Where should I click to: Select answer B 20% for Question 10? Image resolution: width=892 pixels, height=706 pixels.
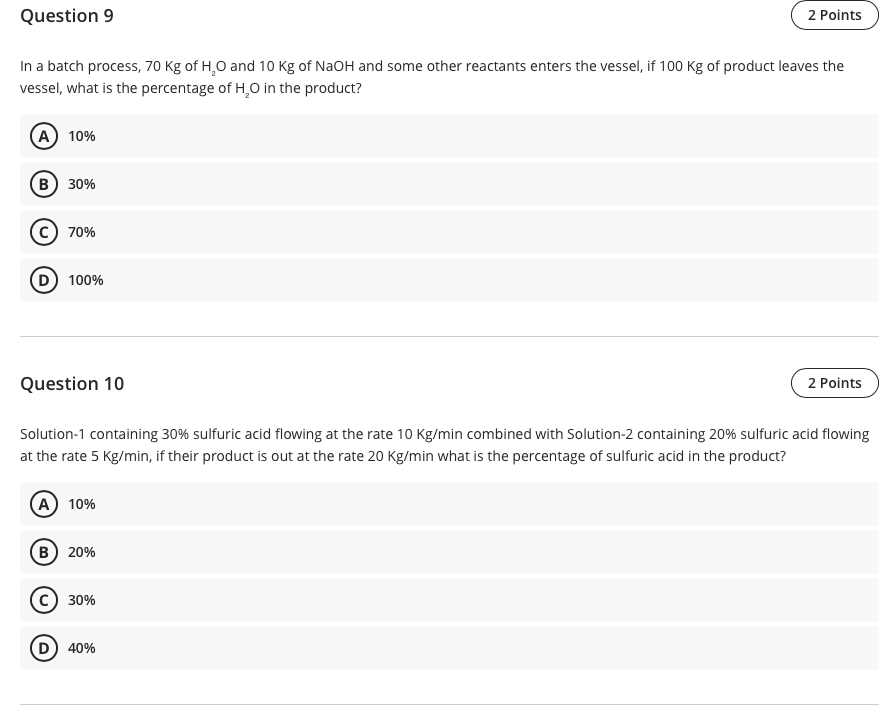point(81,552)
